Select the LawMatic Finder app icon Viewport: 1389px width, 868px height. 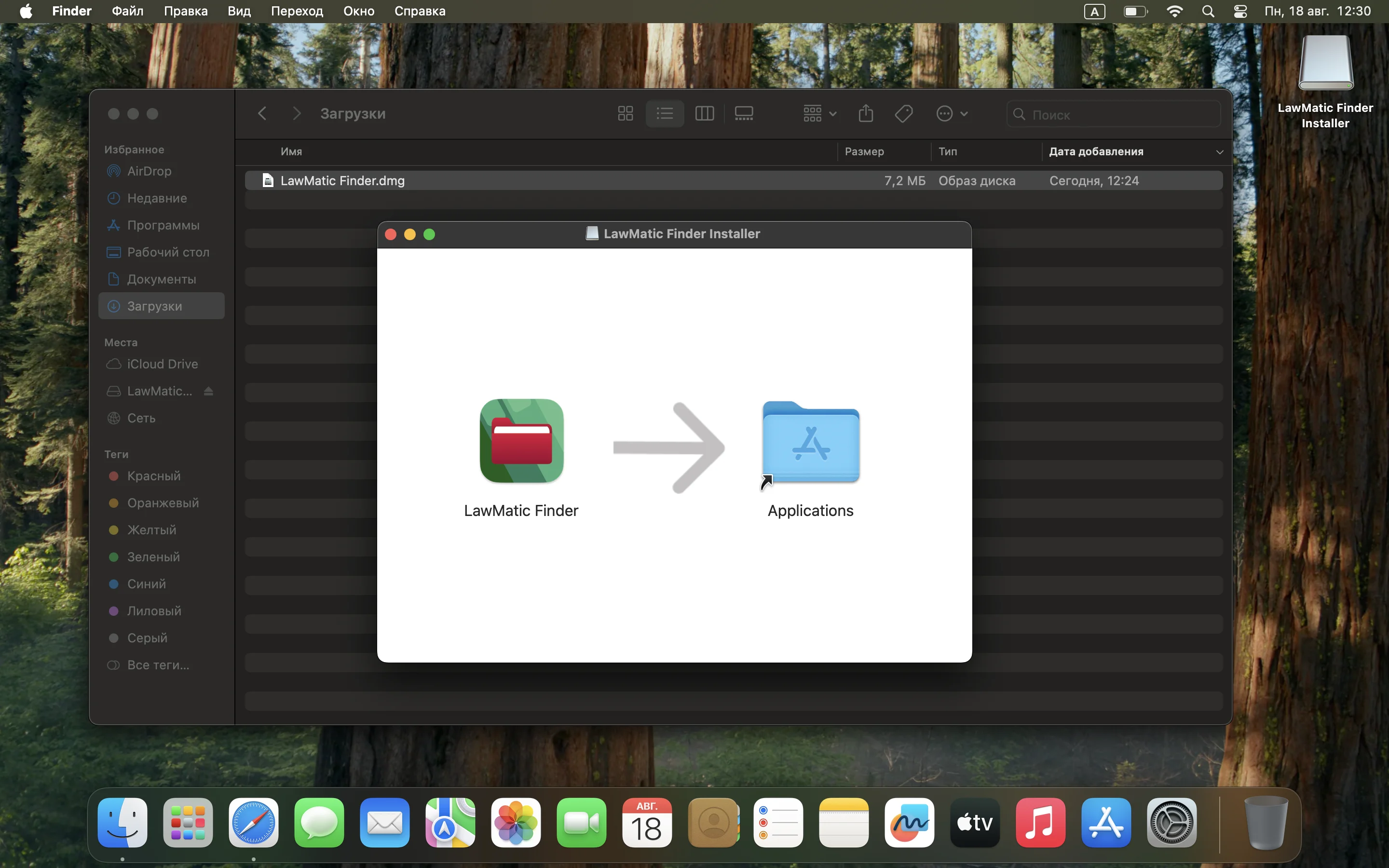(x=521, y=441)
